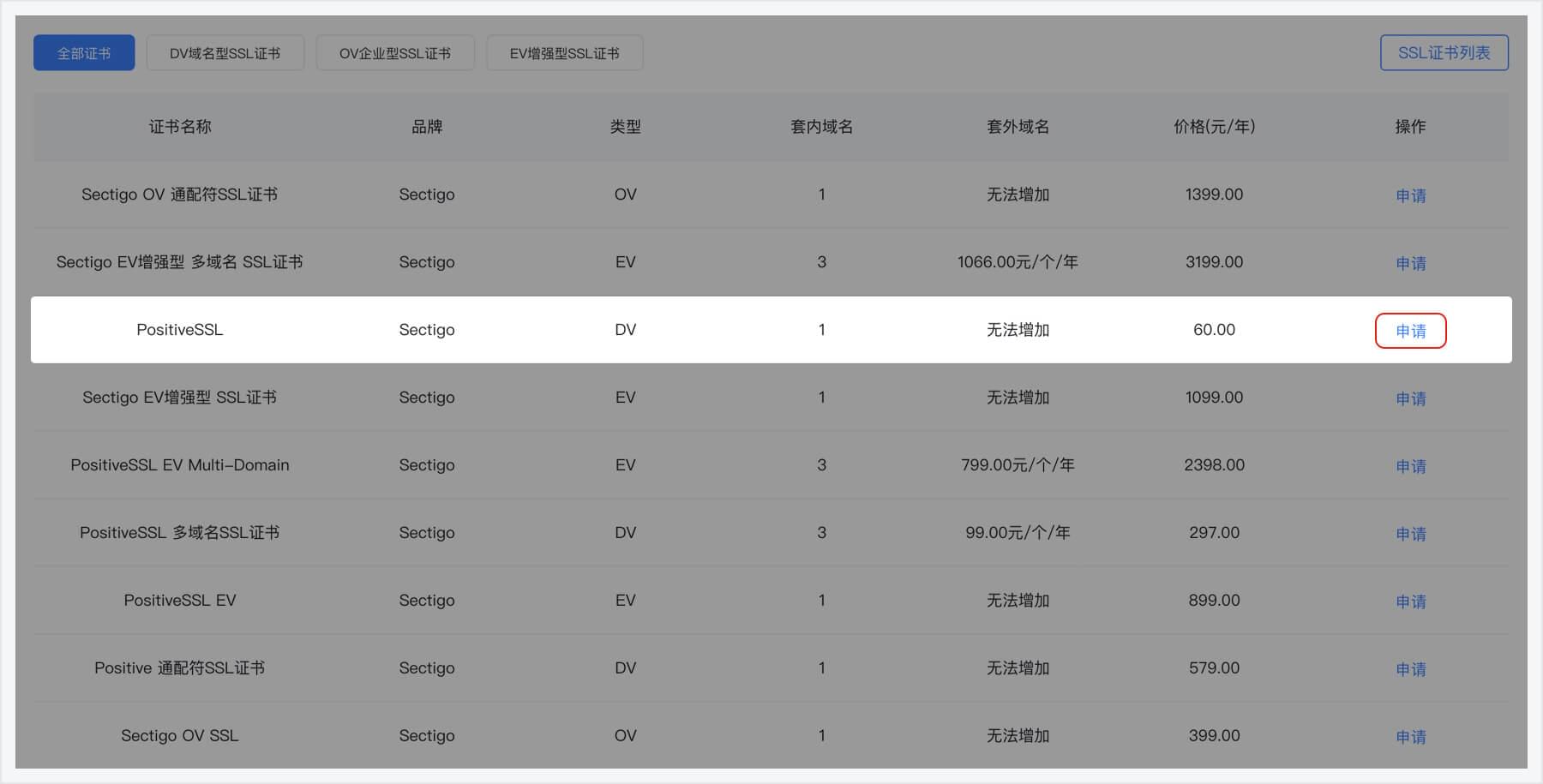This screenshot has width=1543, height=784.
Task: Select Positive 通配符SSL证书 name cell
Action: (x=180, y=668)
